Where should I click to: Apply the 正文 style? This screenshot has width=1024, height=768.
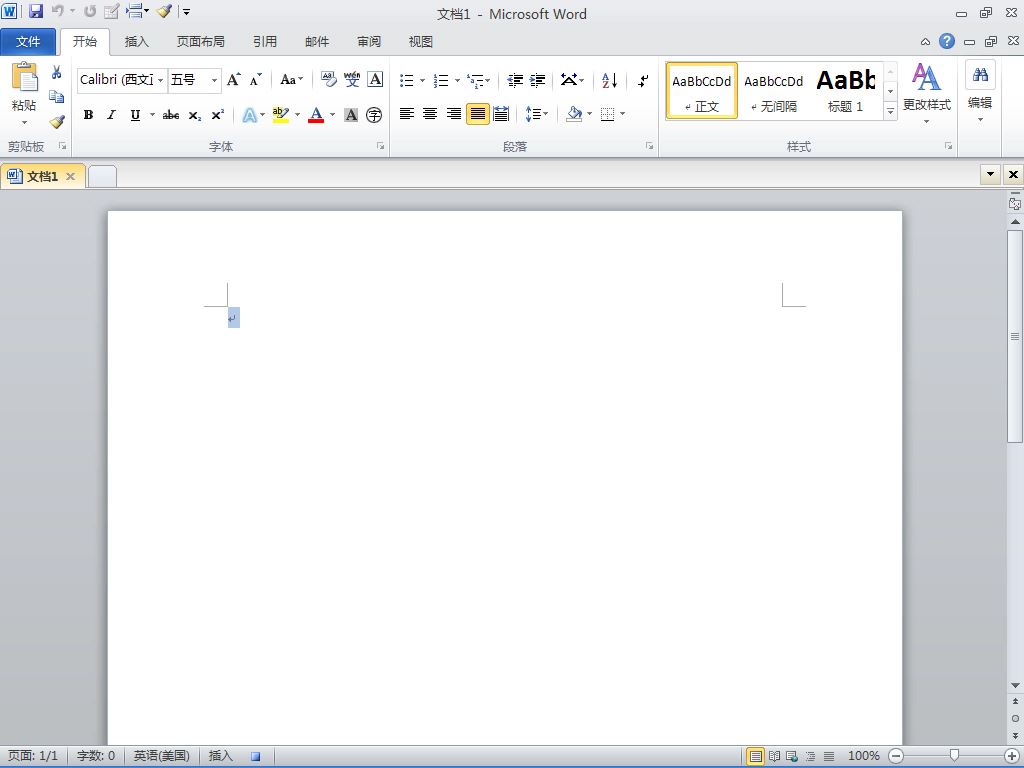[702, 91]
